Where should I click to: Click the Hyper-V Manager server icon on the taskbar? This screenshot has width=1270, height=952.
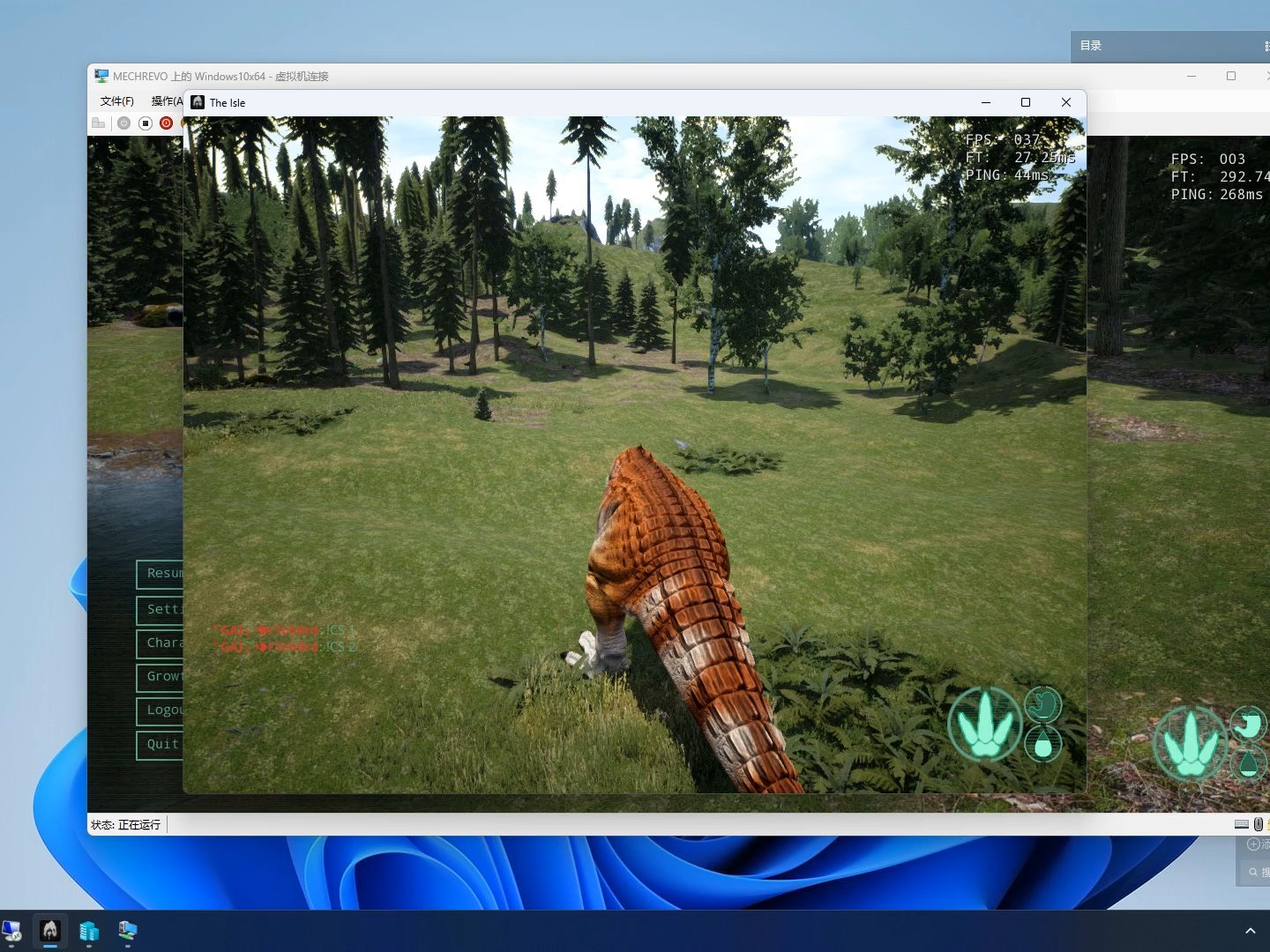point(89,931)
